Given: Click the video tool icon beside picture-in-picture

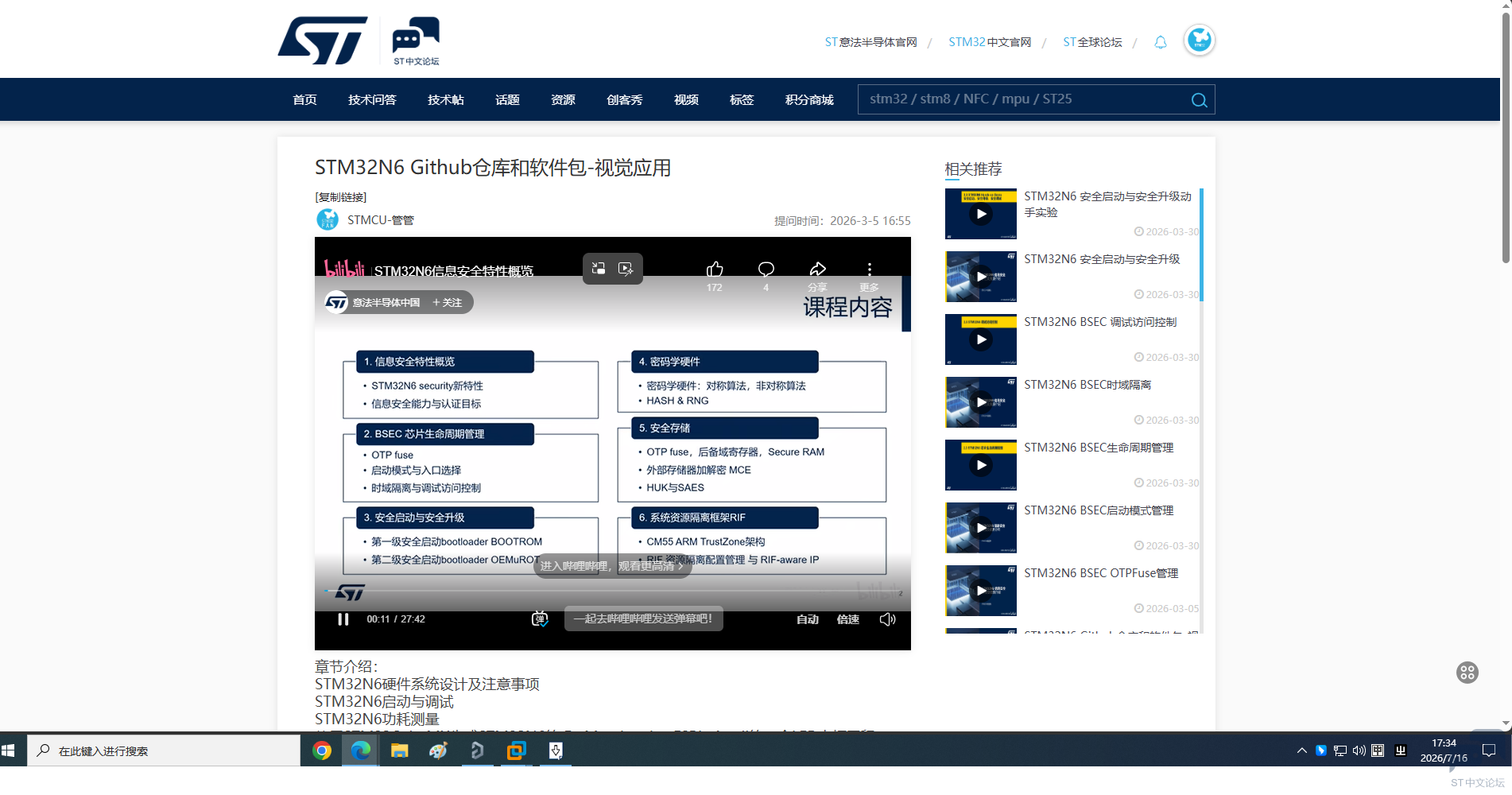Looking at the screenshot, I should pyautogui.click(x=626, y=269).
